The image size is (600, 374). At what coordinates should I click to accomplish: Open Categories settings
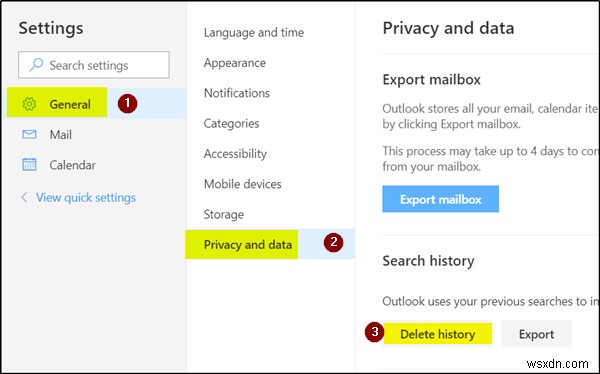click(x=231, y=123)
